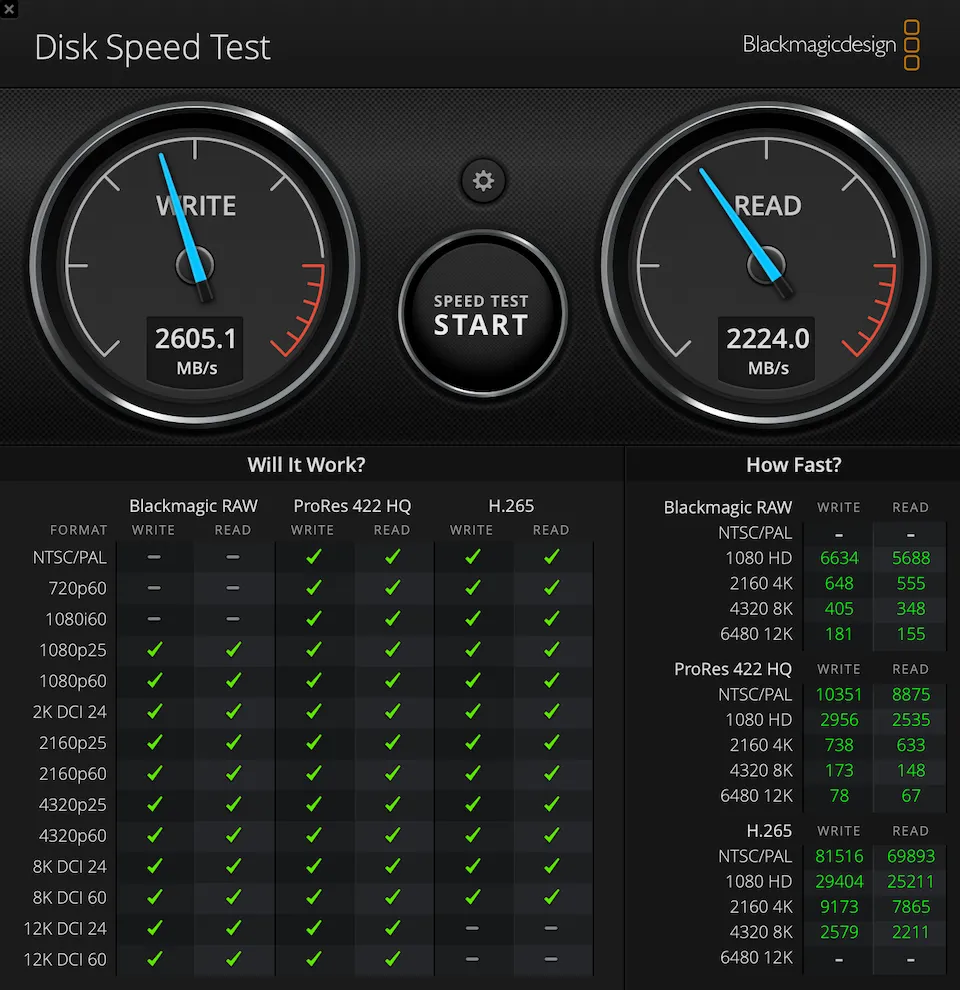Image resolution: width=960 pixels, height=990 pixels.
Task: Click the green checkmark for 8K DCI 24 H.265 write
Action: pyautogui.click(x=472, y=866)
